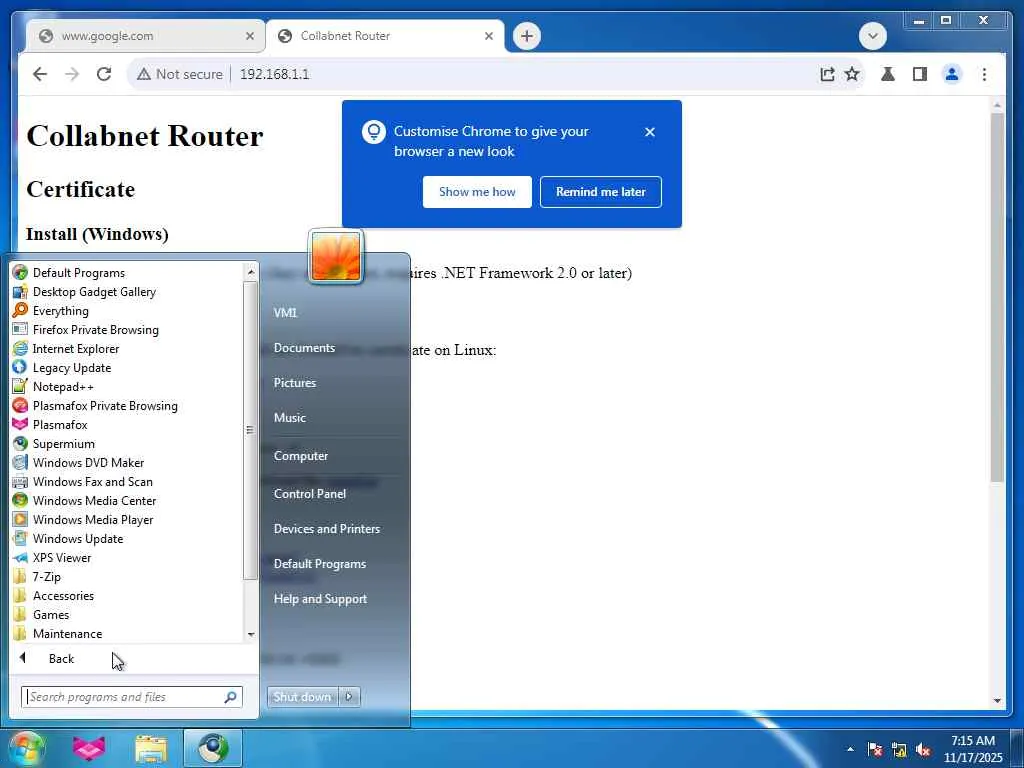Click the 192.168.1.1 address bar
The height and width of the screenshot is (768, 1024).
coord(274,74)
